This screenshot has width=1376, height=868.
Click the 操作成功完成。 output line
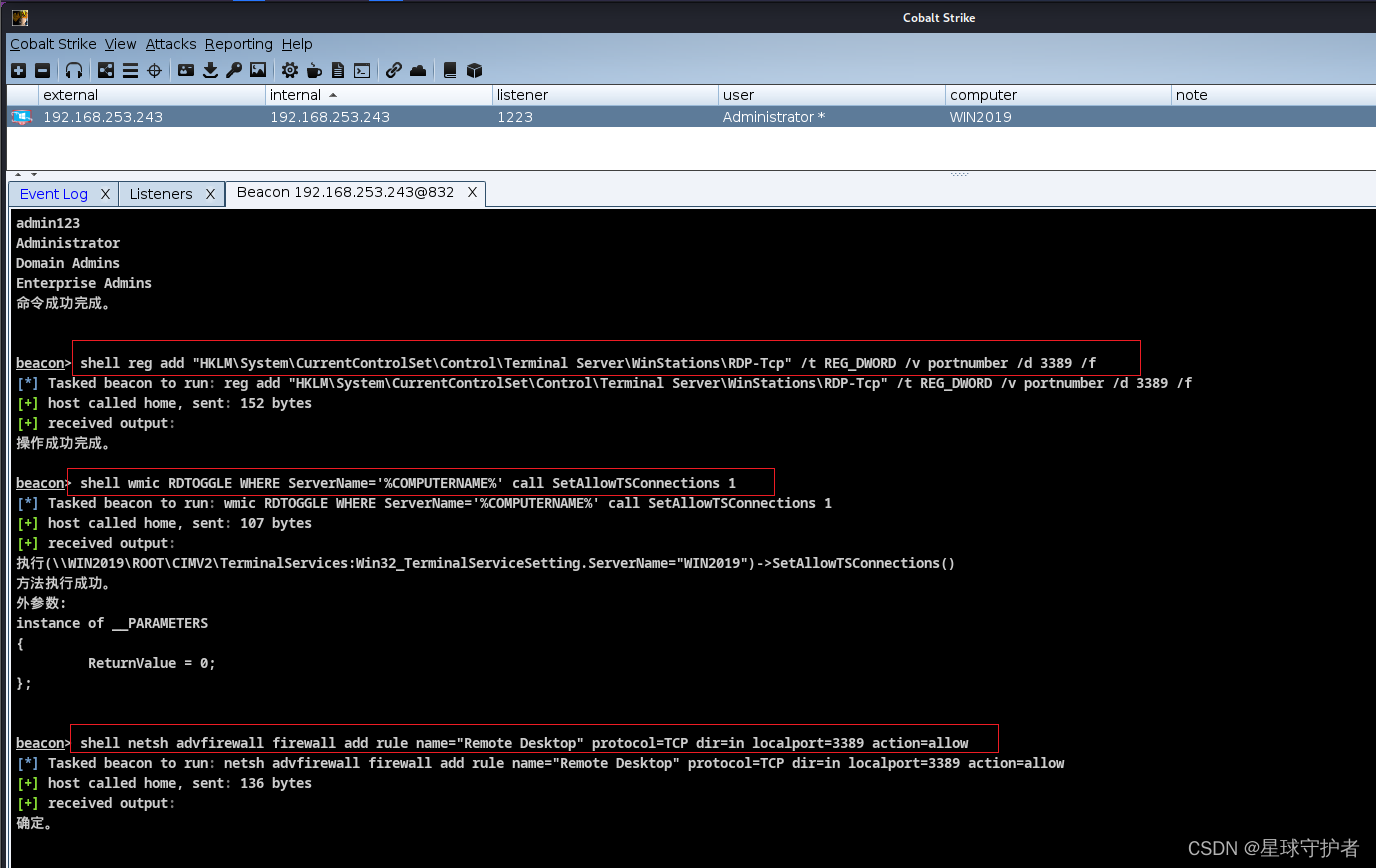point(64,443)
